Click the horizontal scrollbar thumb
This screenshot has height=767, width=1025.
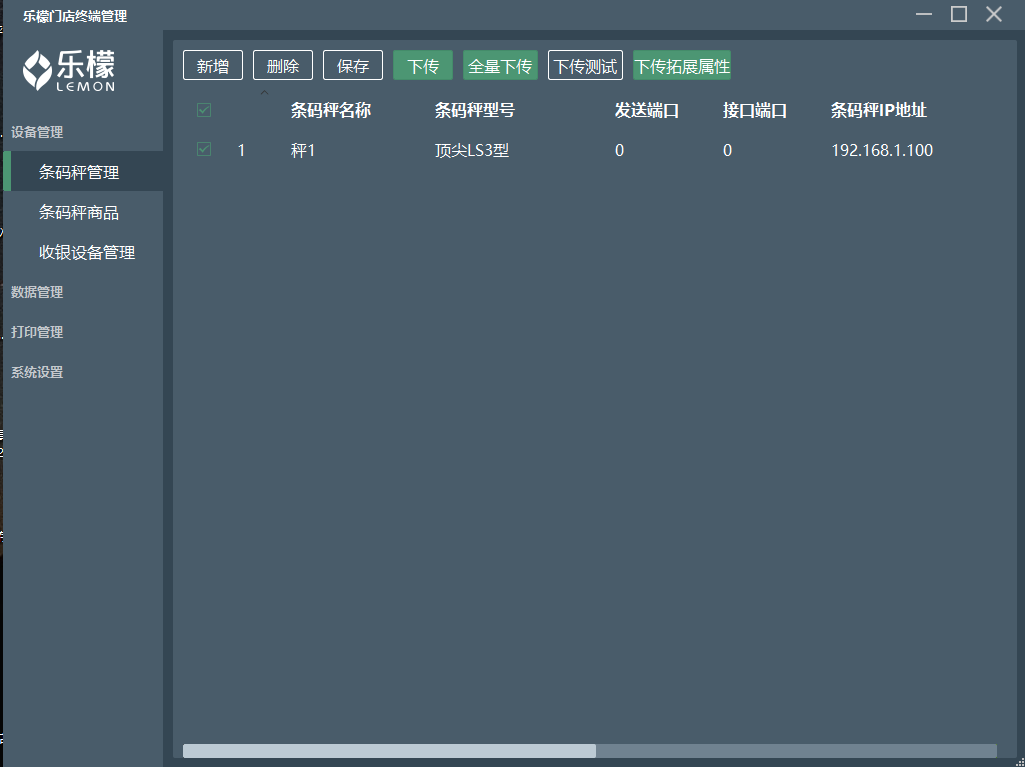[390, 751]
